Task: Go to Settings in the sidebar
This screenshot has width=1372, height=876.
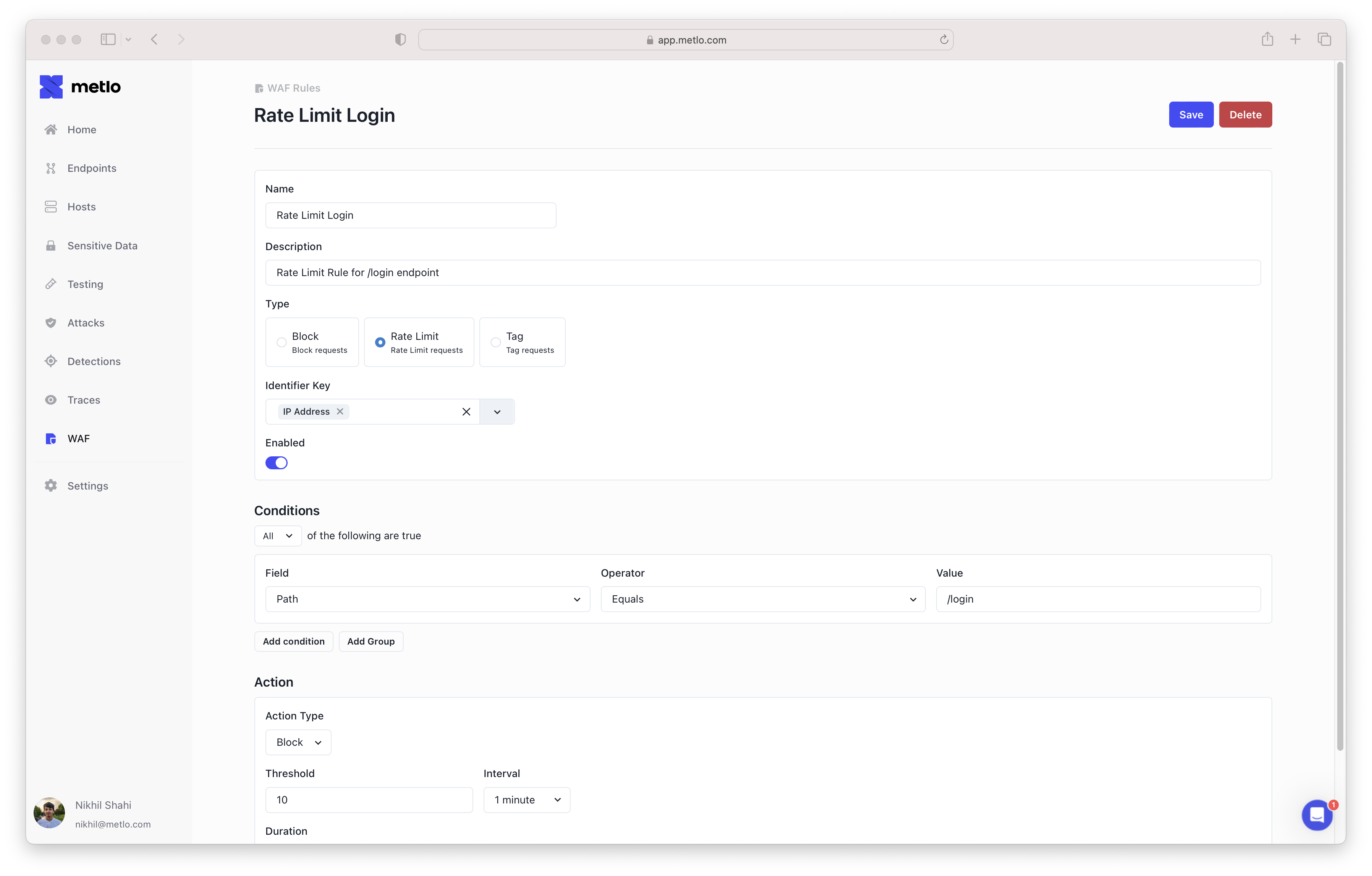Action: click(x=87, y=486)
